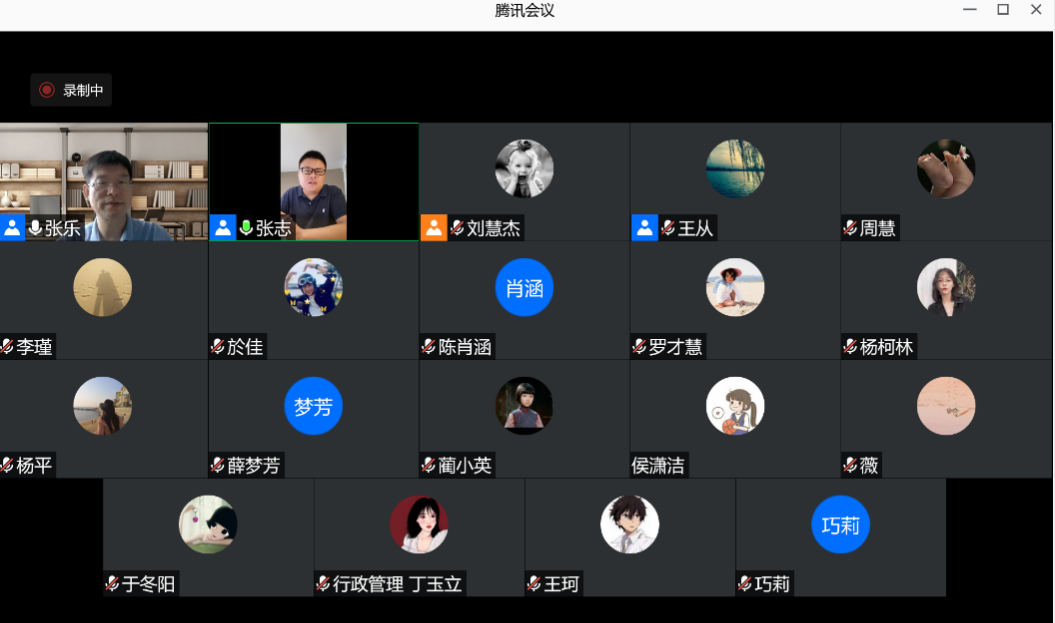Screen dimensions: 1055x623
Task: Select 王珂's anime avatar
Action: (629, 525)
